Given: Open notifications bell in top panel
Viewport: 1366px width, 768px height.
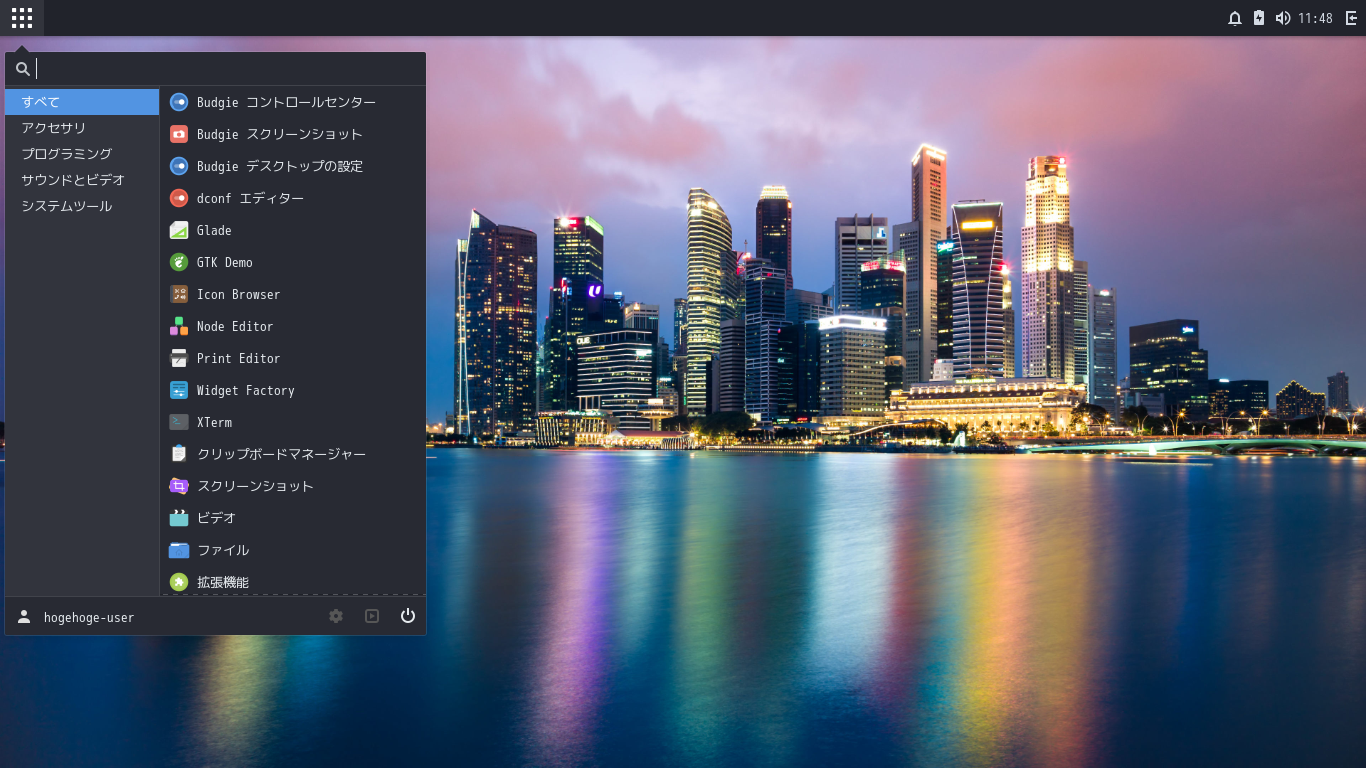Looking at the screenshot, I should coord(1235,18).
